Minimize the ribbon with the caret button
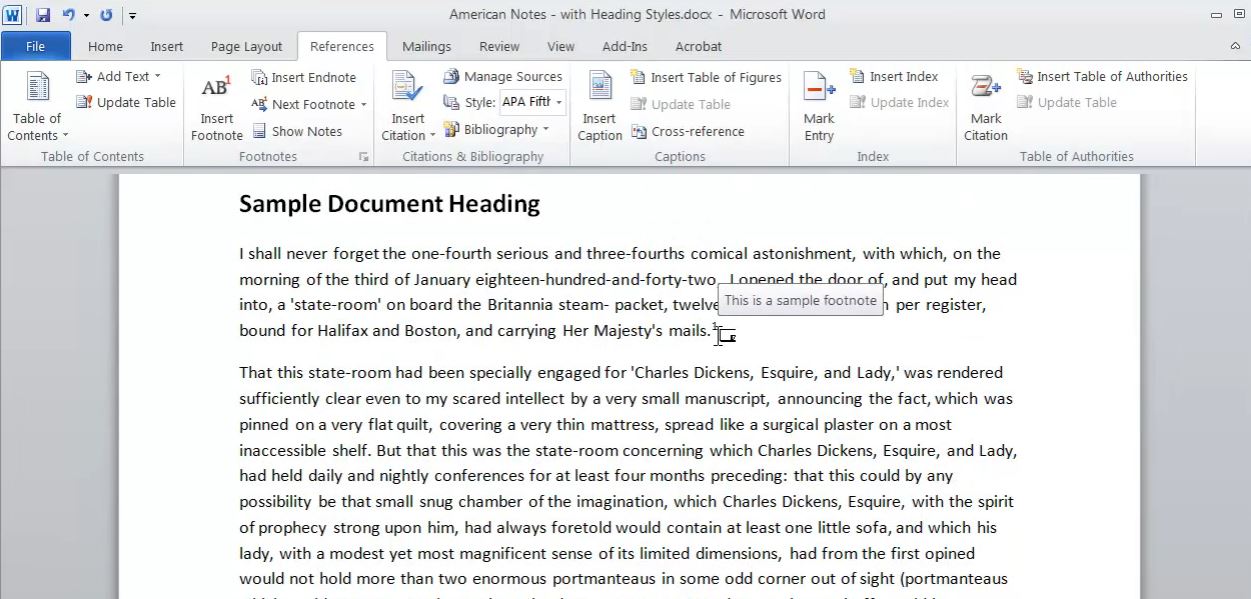 pyautogui.click(x=1235, y=46)
